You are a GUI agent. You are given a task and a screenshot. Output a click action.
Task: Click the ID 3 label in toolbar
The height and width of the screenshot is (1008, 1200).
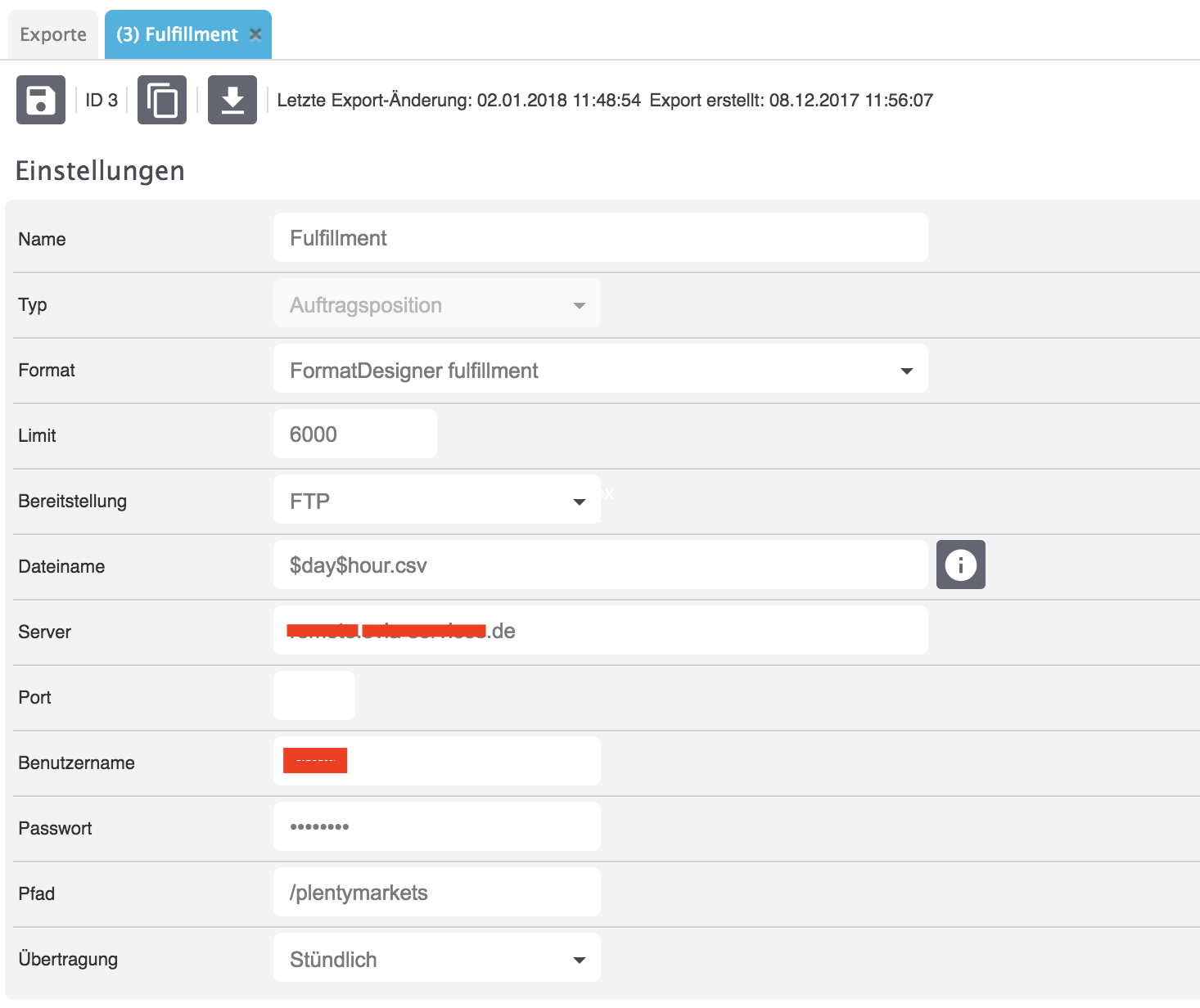coord(102,100)
